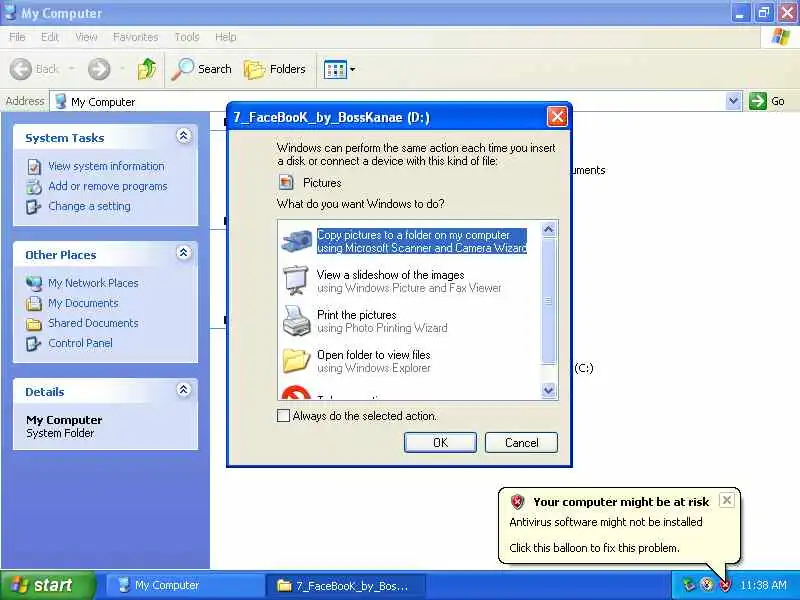The height and width of the screenshot is (600, 800).
Task: Click the My Documents folder icon
Action: tap(34, 304)
